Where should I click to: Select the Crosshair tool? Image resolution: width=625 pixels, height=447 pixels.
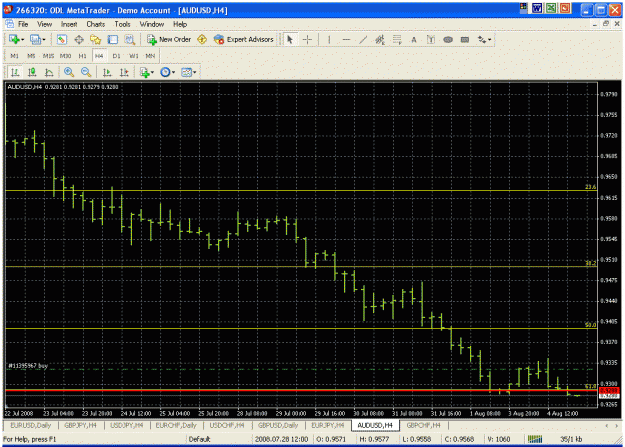[307, 39]
